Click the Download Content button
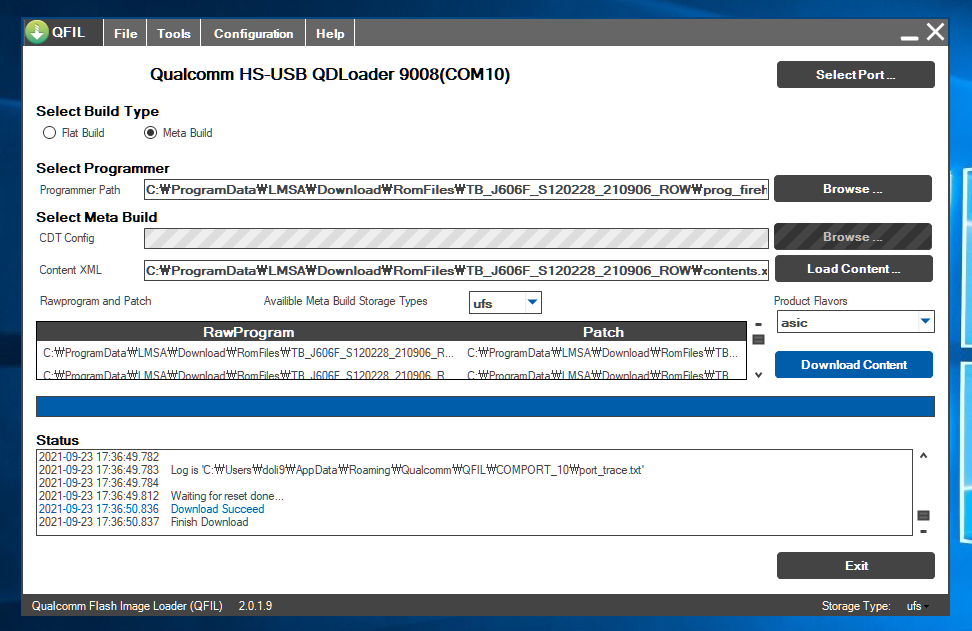 (x=854, y=364)
